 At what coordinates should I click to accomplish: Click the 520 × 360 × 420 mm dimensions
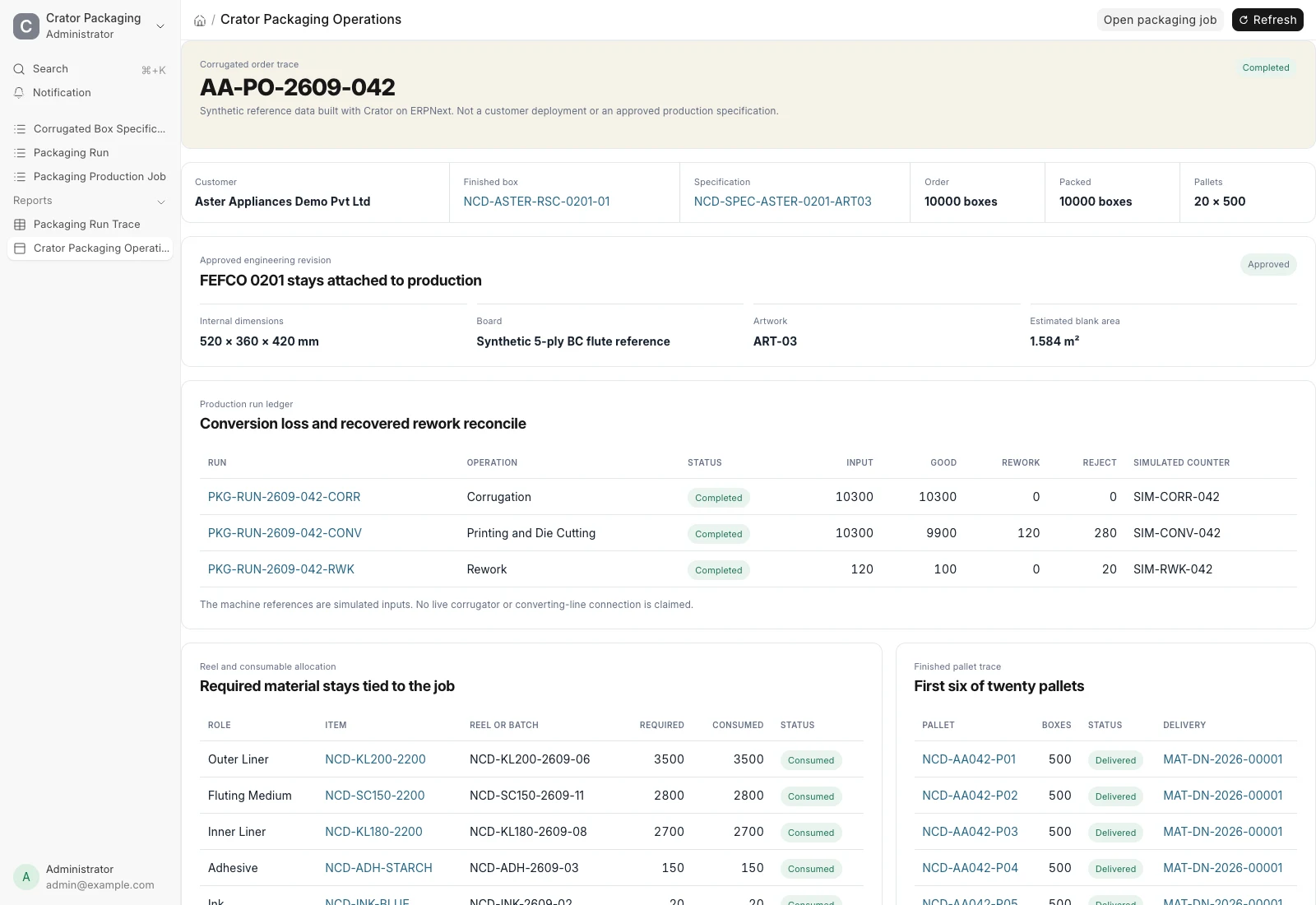coord(259,341)
